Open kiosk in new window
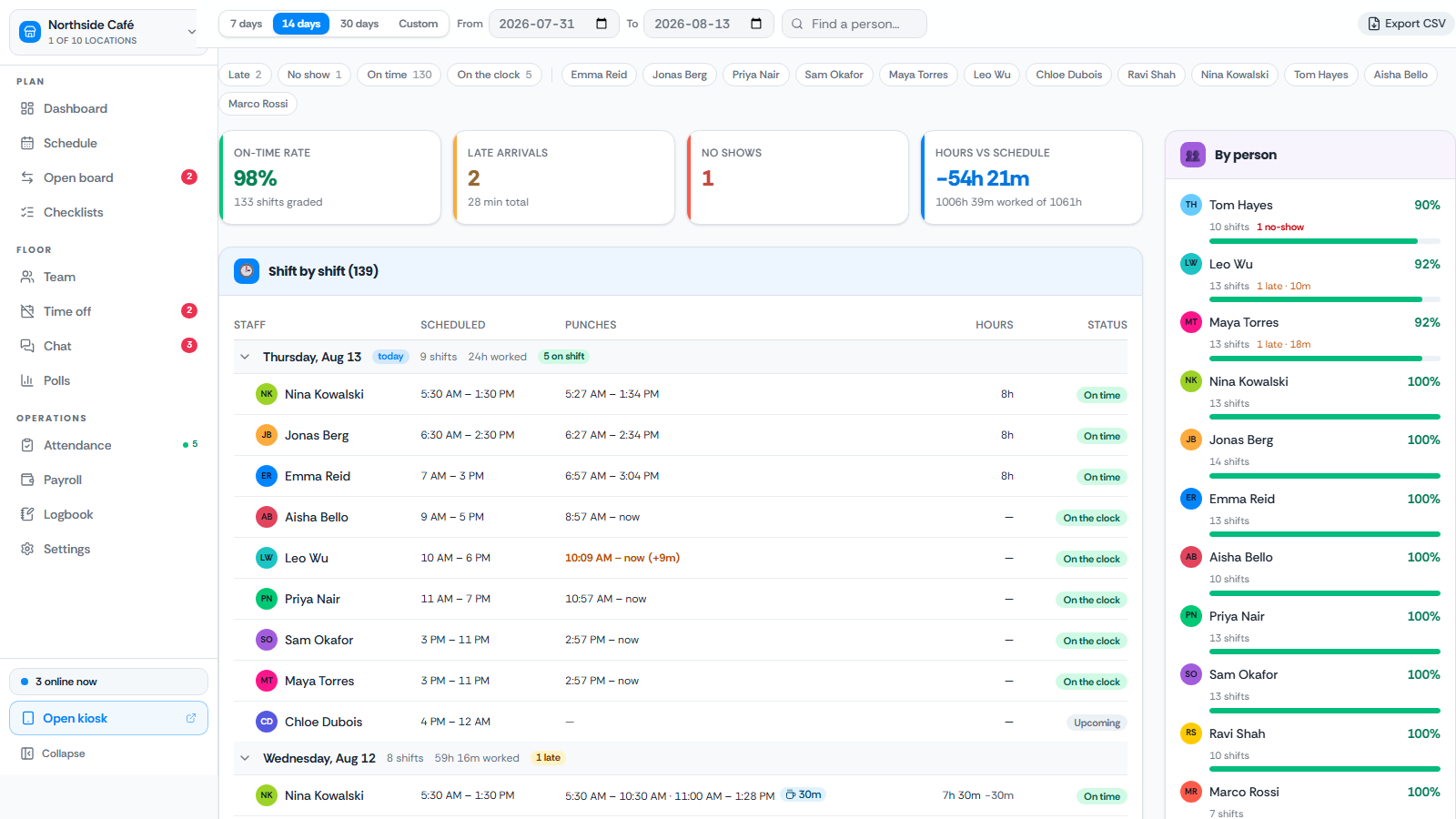The height and width of the screenshot is (819, 1456). 108,718
